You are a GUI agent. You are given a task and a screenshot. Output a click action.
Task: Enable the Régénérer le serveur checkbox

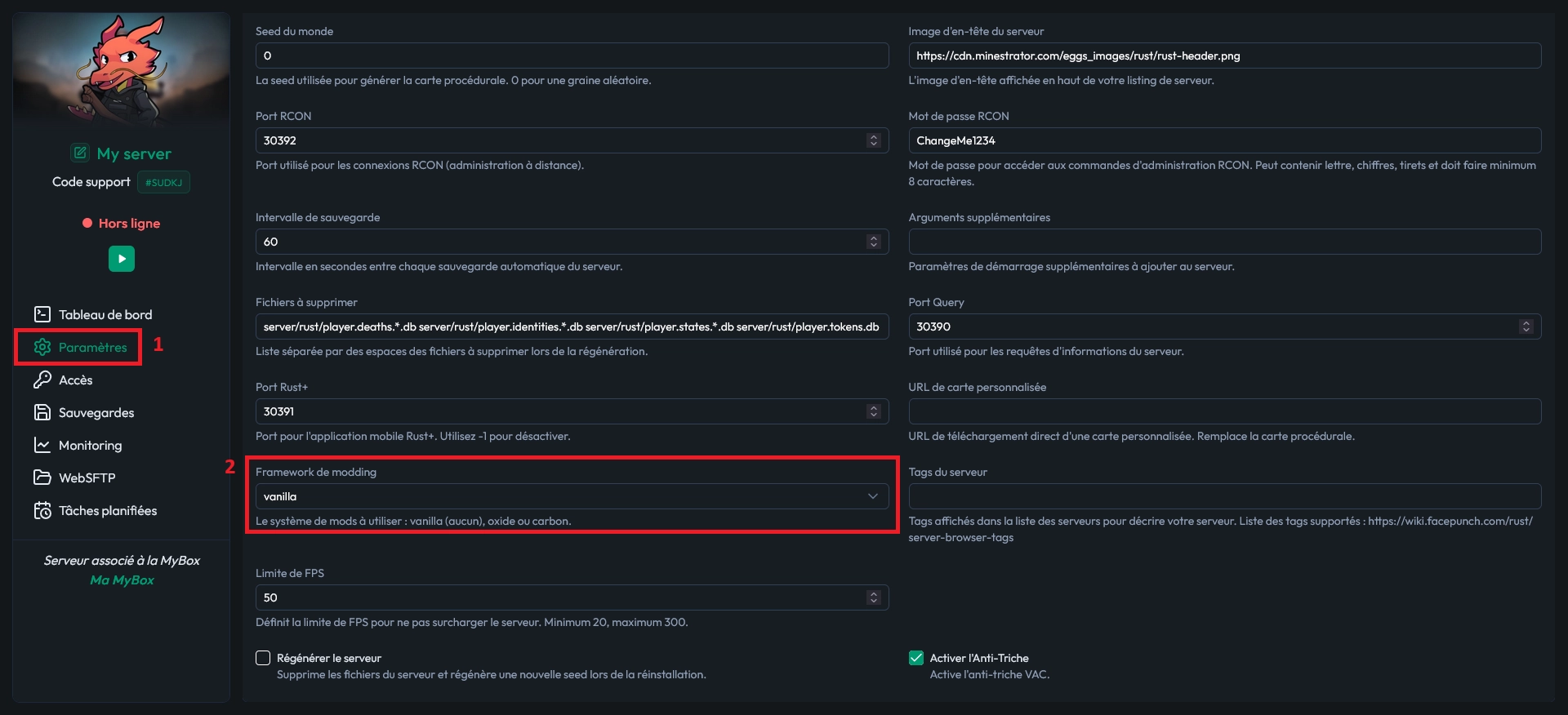coord(263,658)
